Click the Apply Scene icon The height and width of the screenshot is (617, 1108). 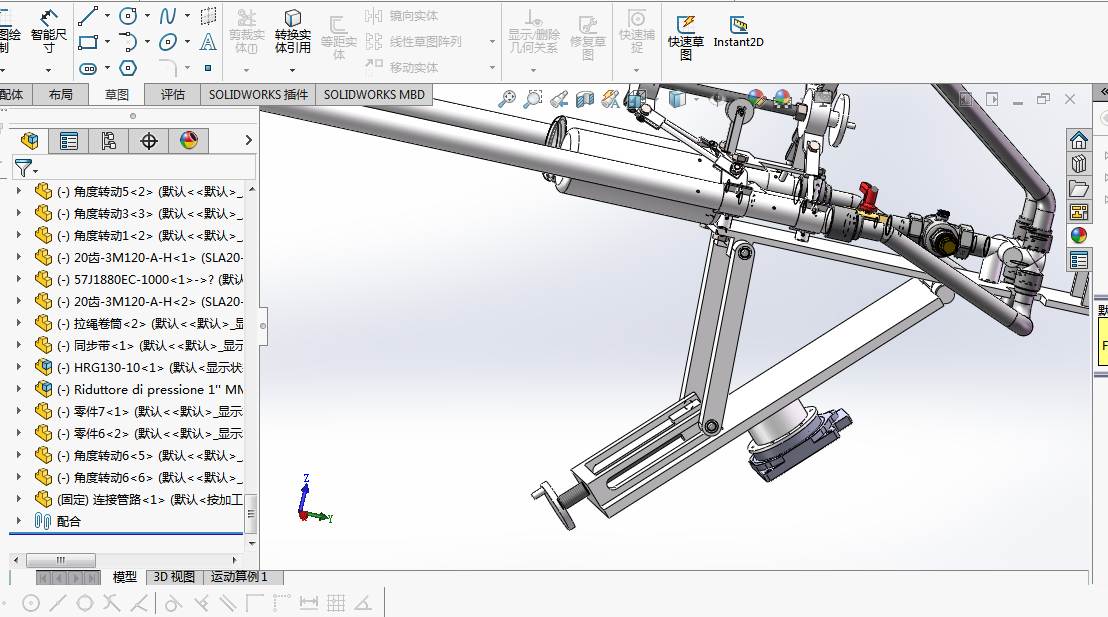point(782,98)
